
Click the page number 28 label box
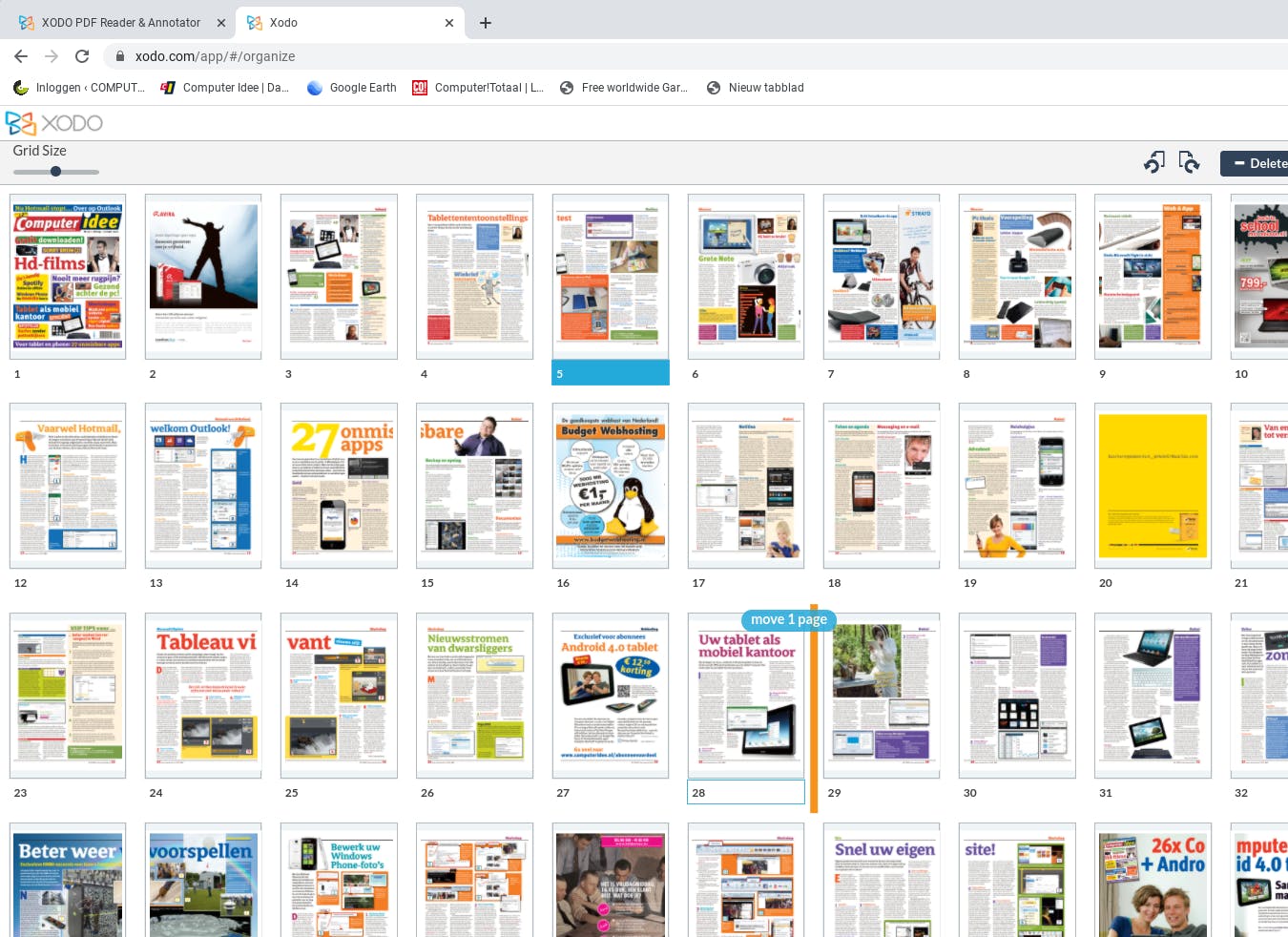click(x=746, y=792)
